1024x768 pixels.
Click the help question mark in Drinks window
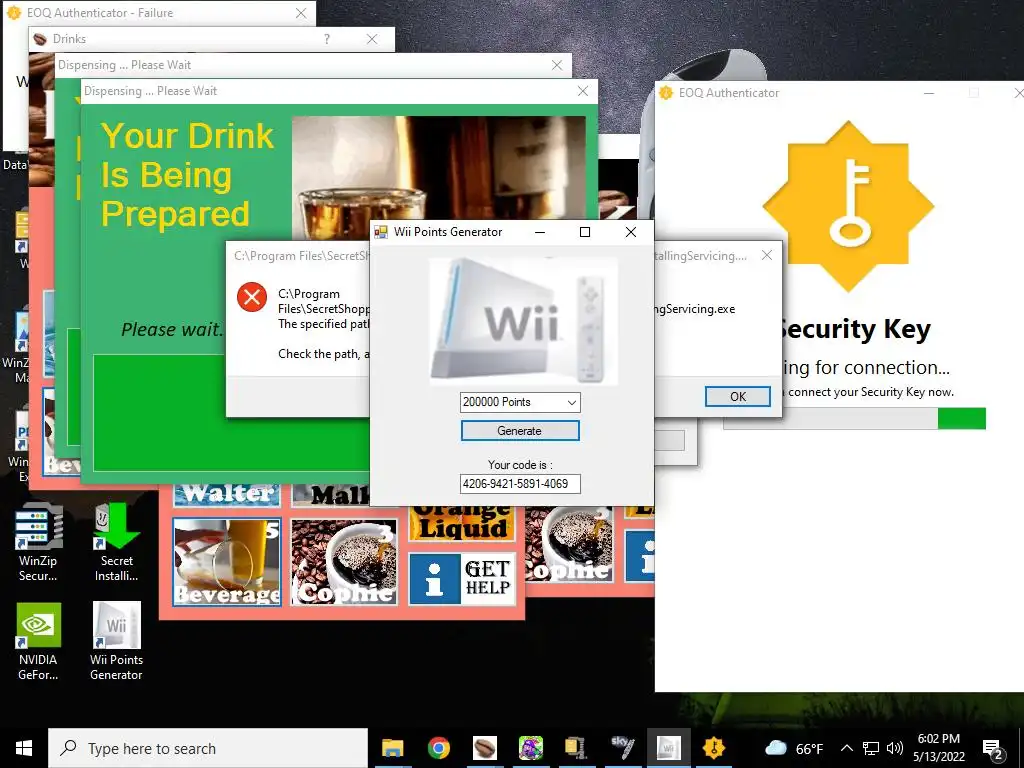(327, 39)
